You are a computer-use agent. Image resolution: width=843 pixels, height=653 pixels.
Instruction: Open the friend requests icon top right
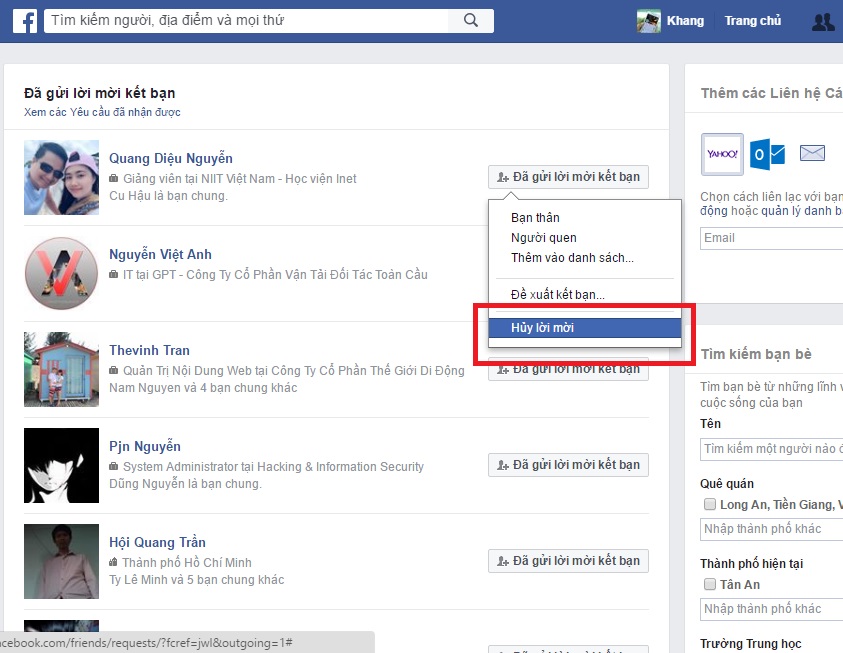click(822, 20)
